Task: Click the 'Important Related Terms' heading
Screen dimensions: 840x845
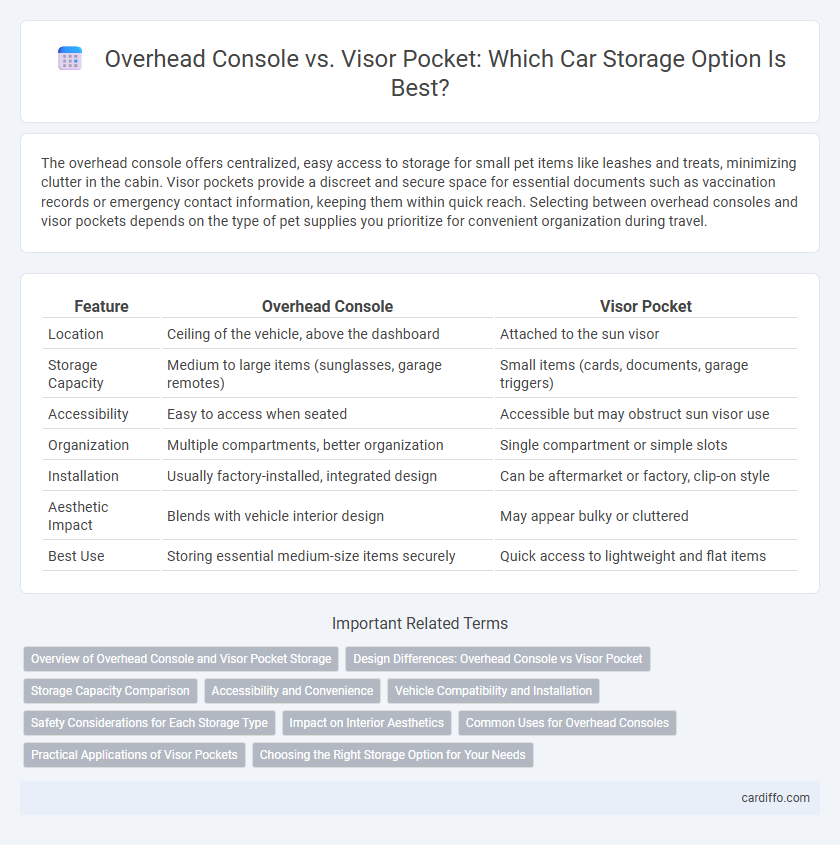Action: coord(420,623)
